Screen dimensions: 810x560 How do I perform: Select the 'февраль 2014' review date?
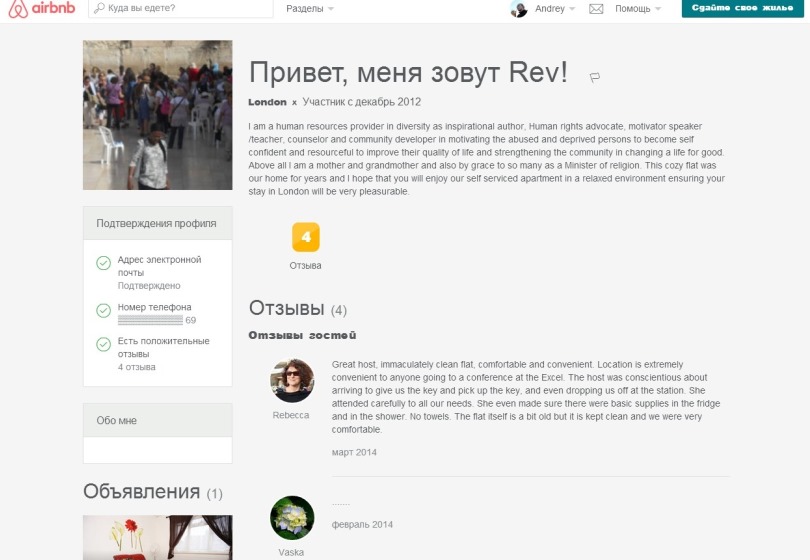point(362,525)
